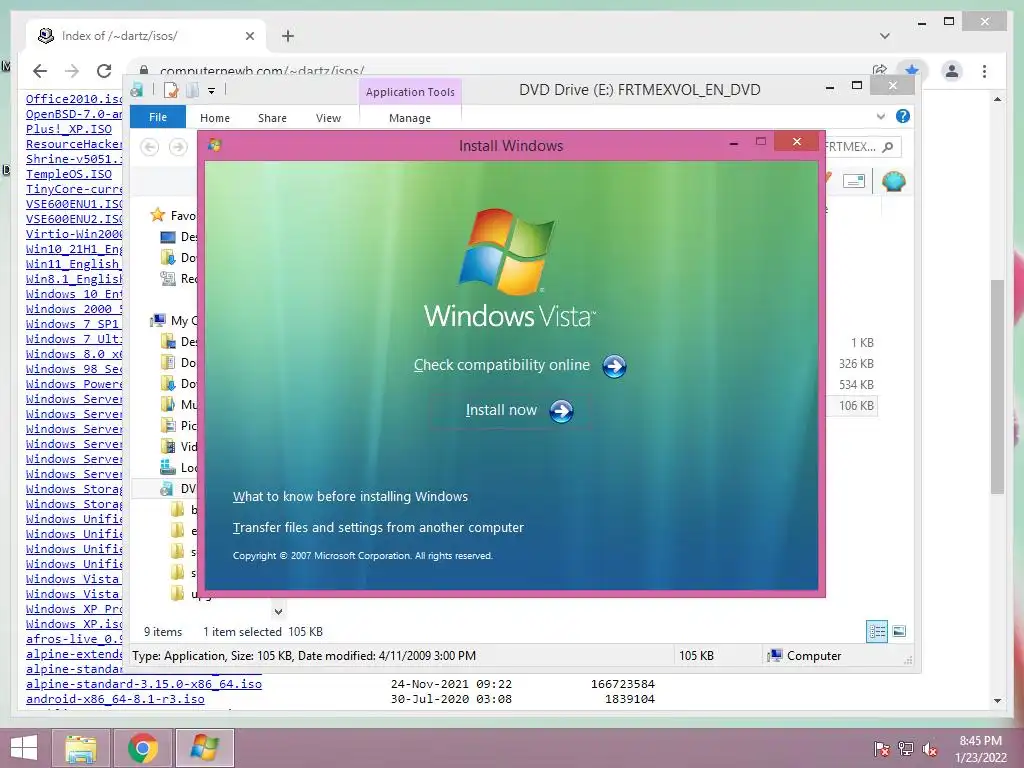This screenshot has height=768, width=1024.
Task: Open the quick access toolbar customize dropdown
Action: (x=212, y=91)
